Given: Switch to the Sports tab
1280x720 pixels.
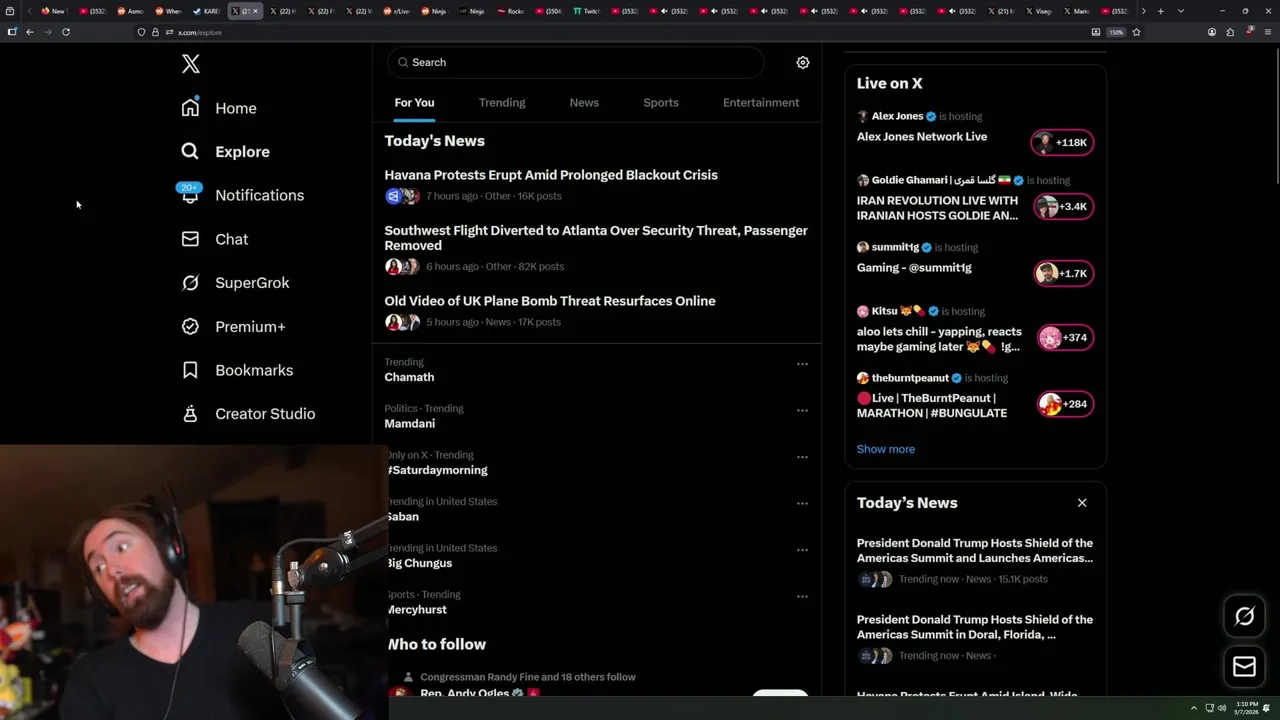Looking at the screenshot, I should [x=661, y=103].
